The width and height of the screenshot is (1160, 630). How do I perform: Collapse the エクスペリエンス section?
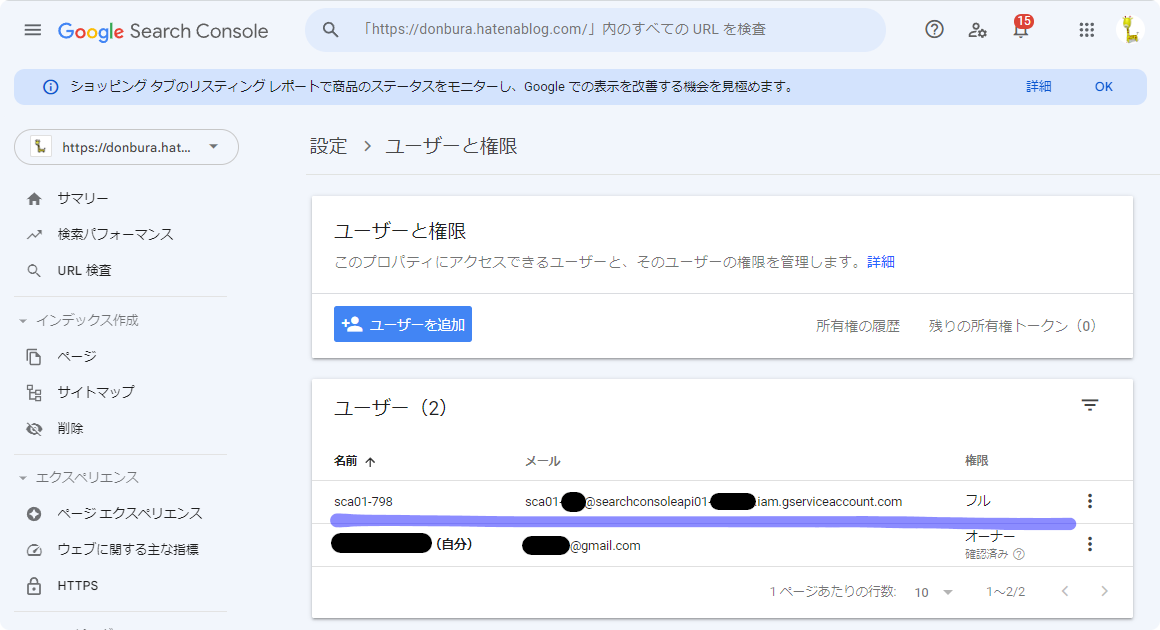pyautogui.click(x=25, y=477)
